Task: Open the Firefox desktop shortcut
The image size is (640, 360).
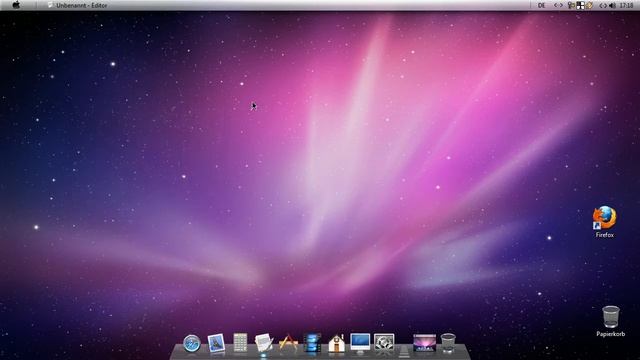Action: tap(604, 218)
